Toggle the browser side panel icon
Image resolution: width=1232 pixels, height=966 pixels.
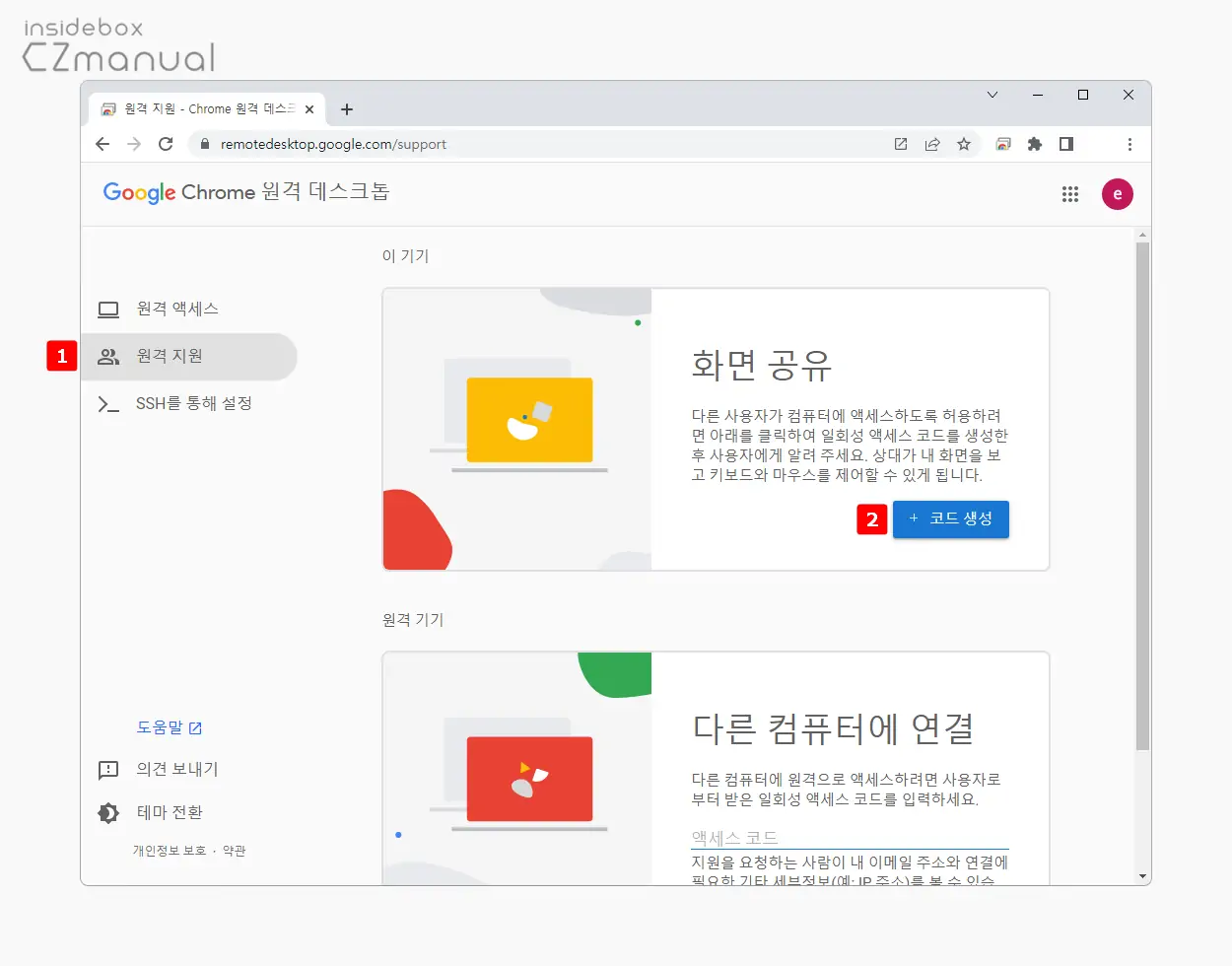1066,144
